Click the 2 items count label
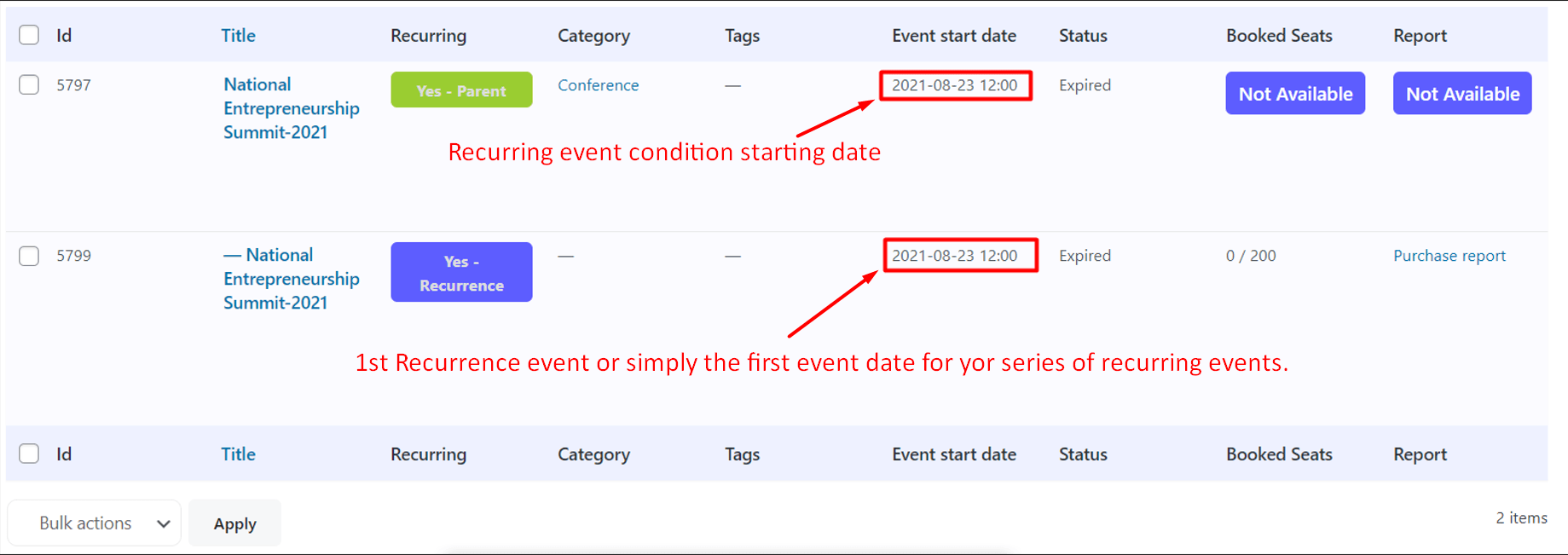 click(x=1521, y=517)
